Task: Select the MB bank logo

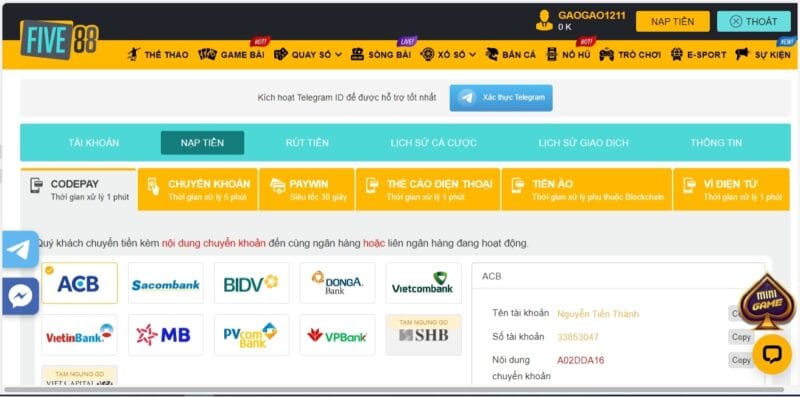Action: 165,335
